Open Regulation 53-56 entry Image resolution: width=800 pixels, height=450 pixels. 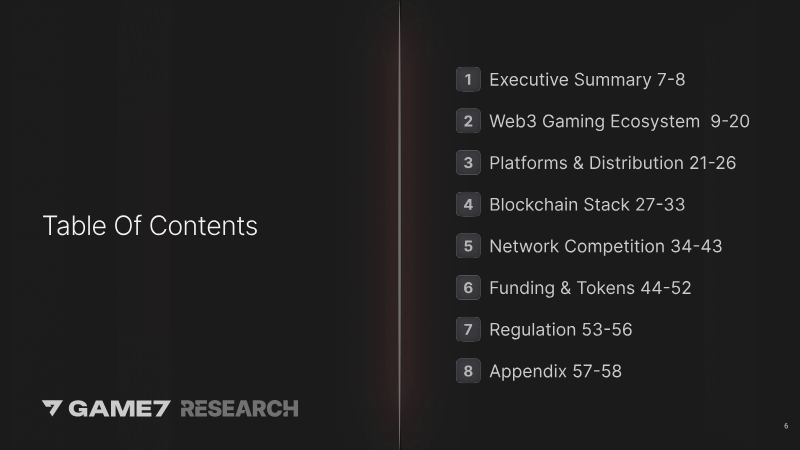point(560,329)
